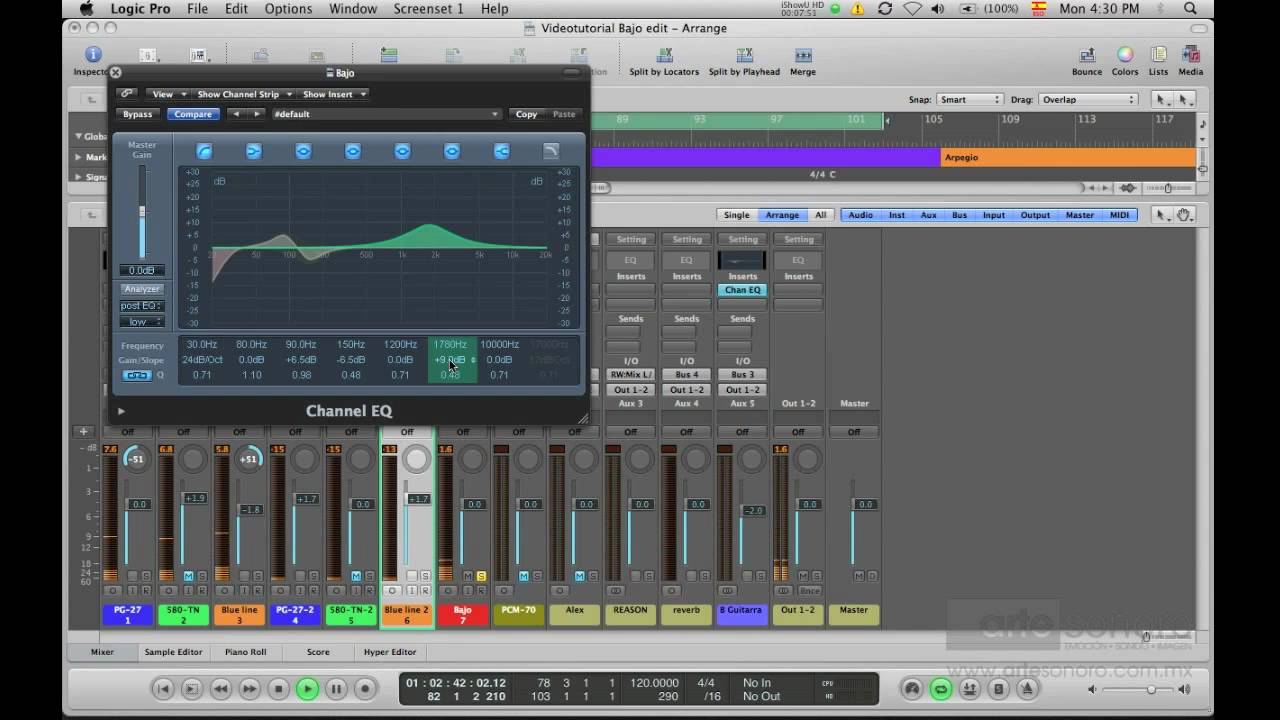Open the File menu

pyautogui.click(x=197, y=9)
